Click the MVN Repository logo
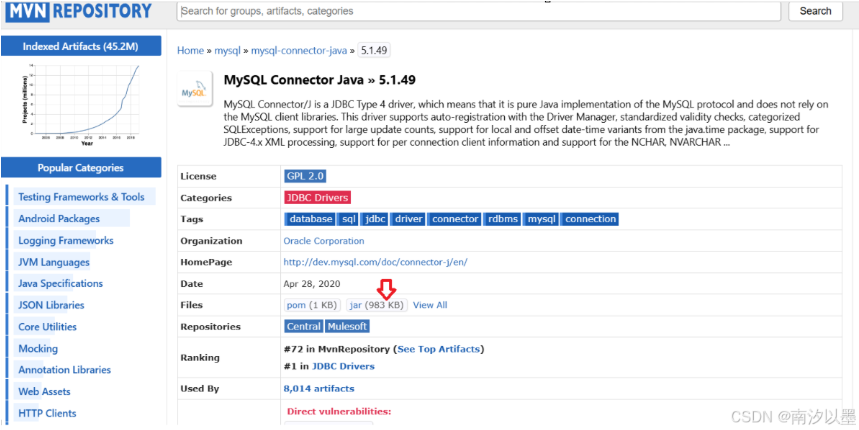Image resolution: width=859 pixels, height=430 pixels. tap(80, 11)
